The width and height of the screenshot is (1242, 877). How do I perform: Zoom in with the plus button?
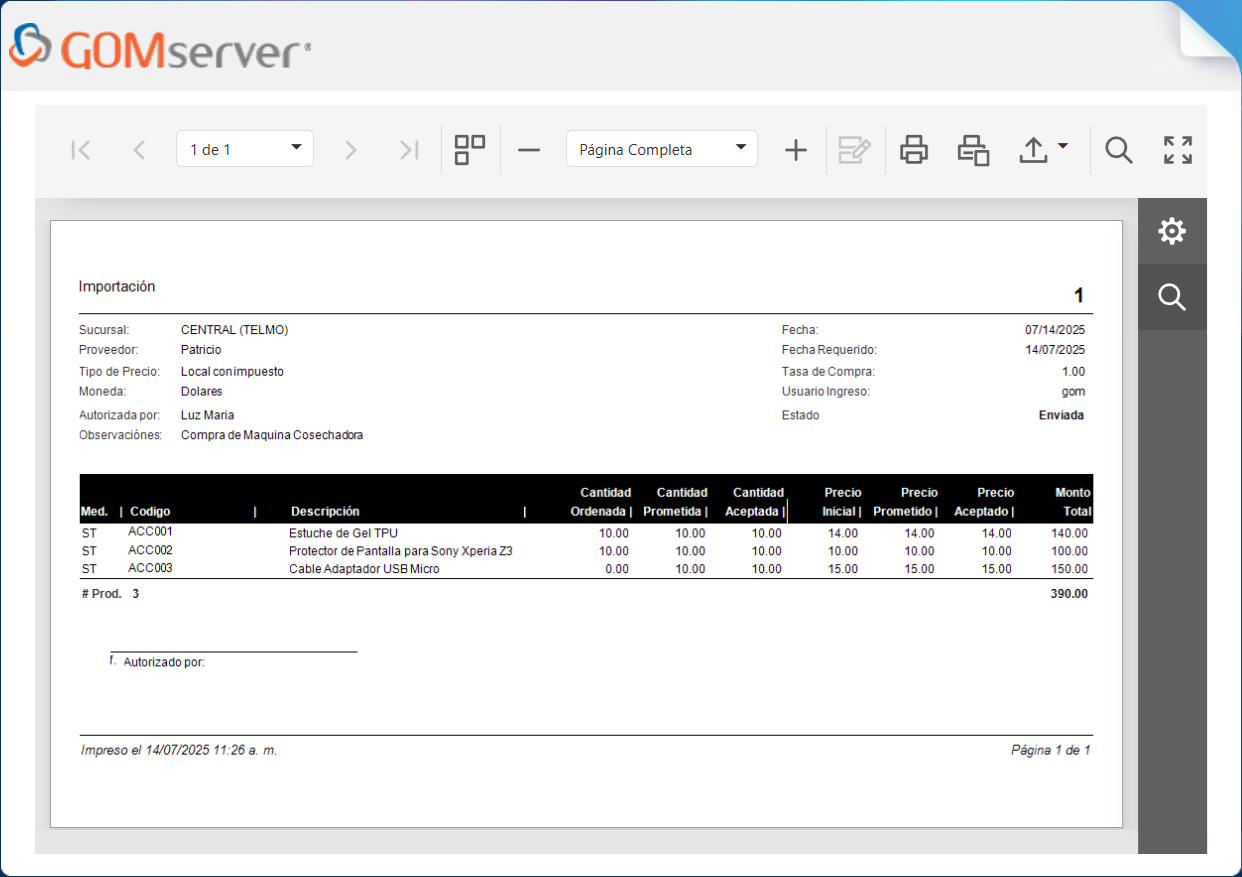795,150
